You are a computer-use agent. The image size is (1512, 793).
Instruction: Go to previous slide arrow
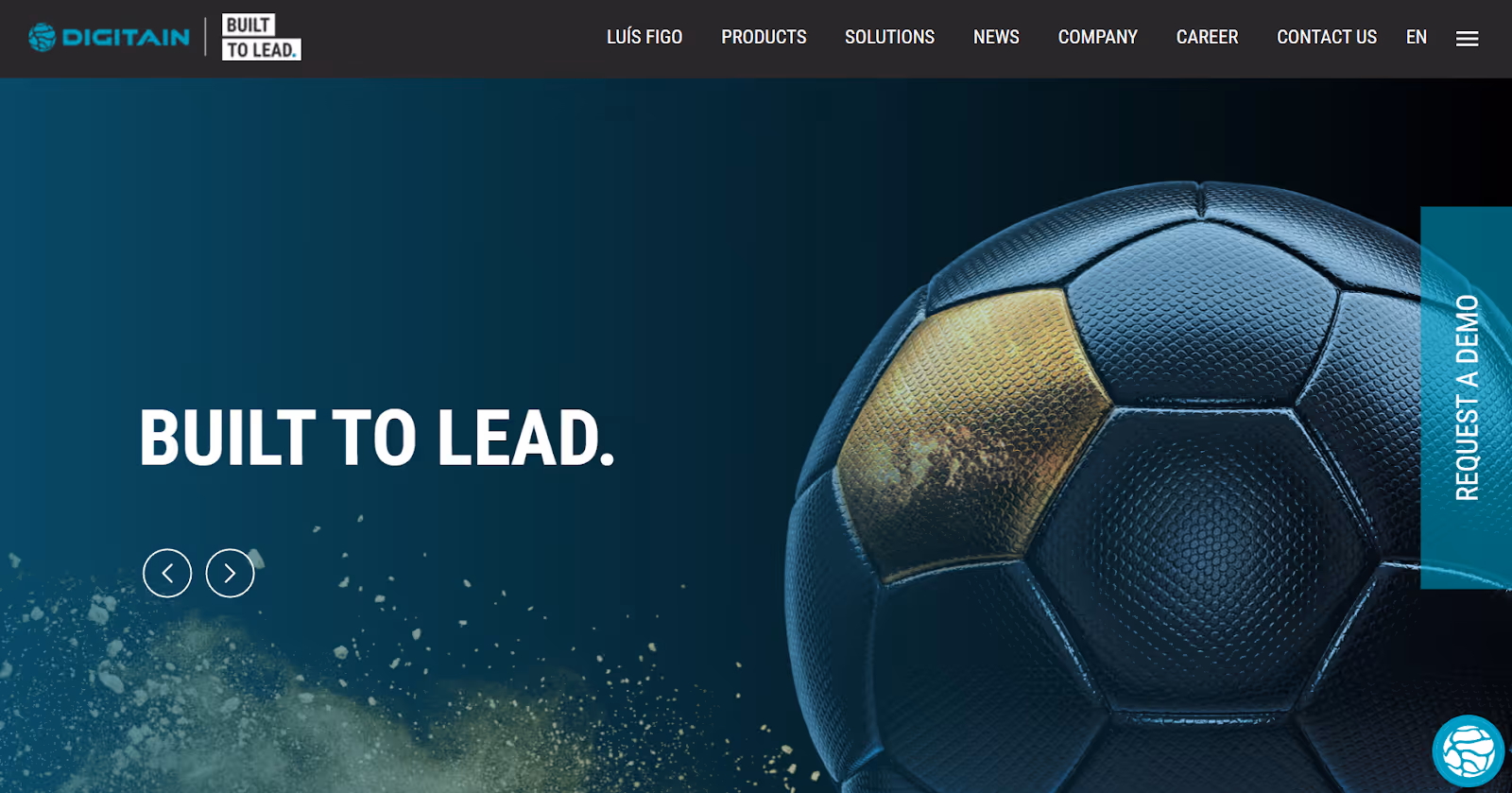(167, 573)
